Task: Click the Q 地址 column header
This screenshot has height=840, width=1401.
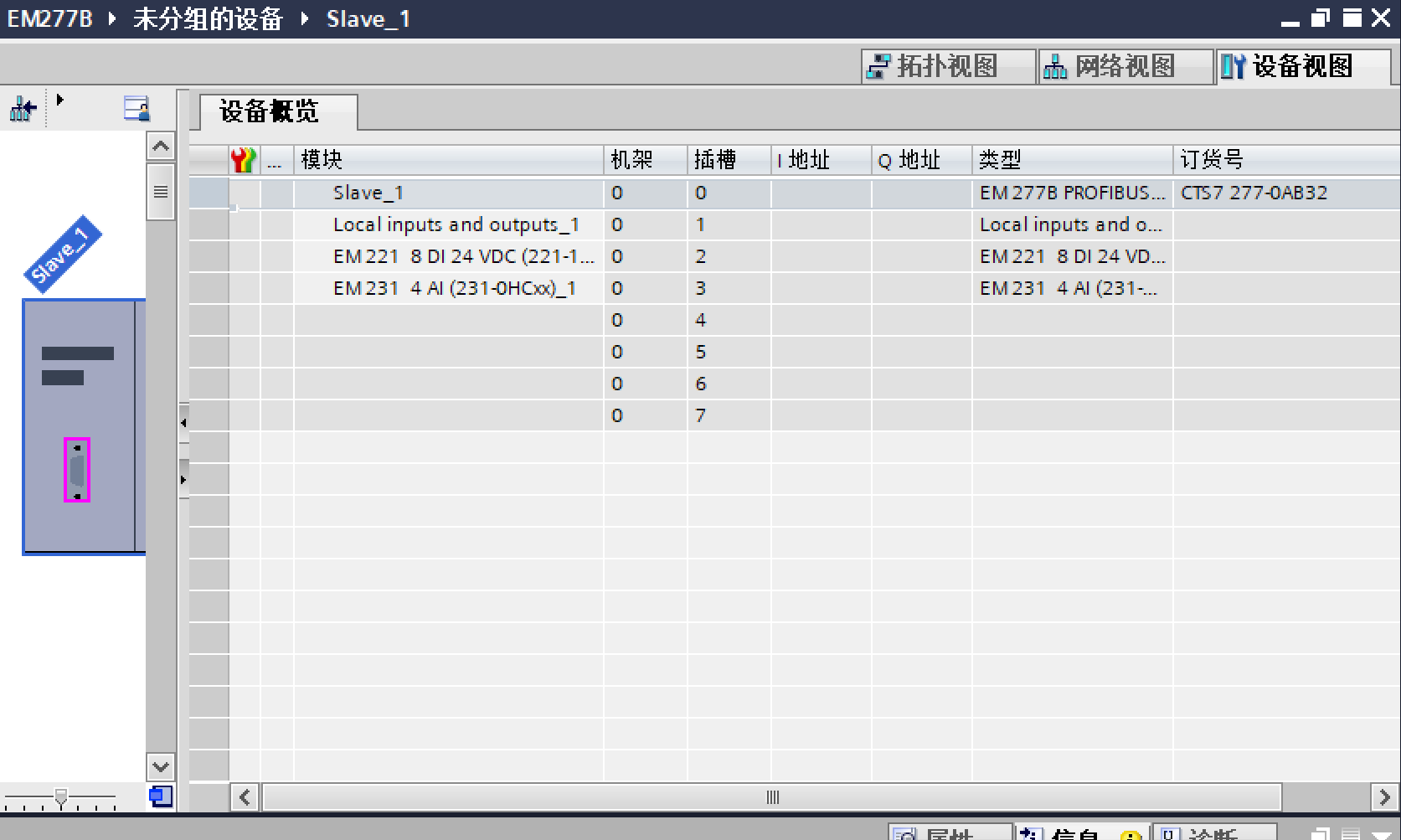Action: (921, 159)
